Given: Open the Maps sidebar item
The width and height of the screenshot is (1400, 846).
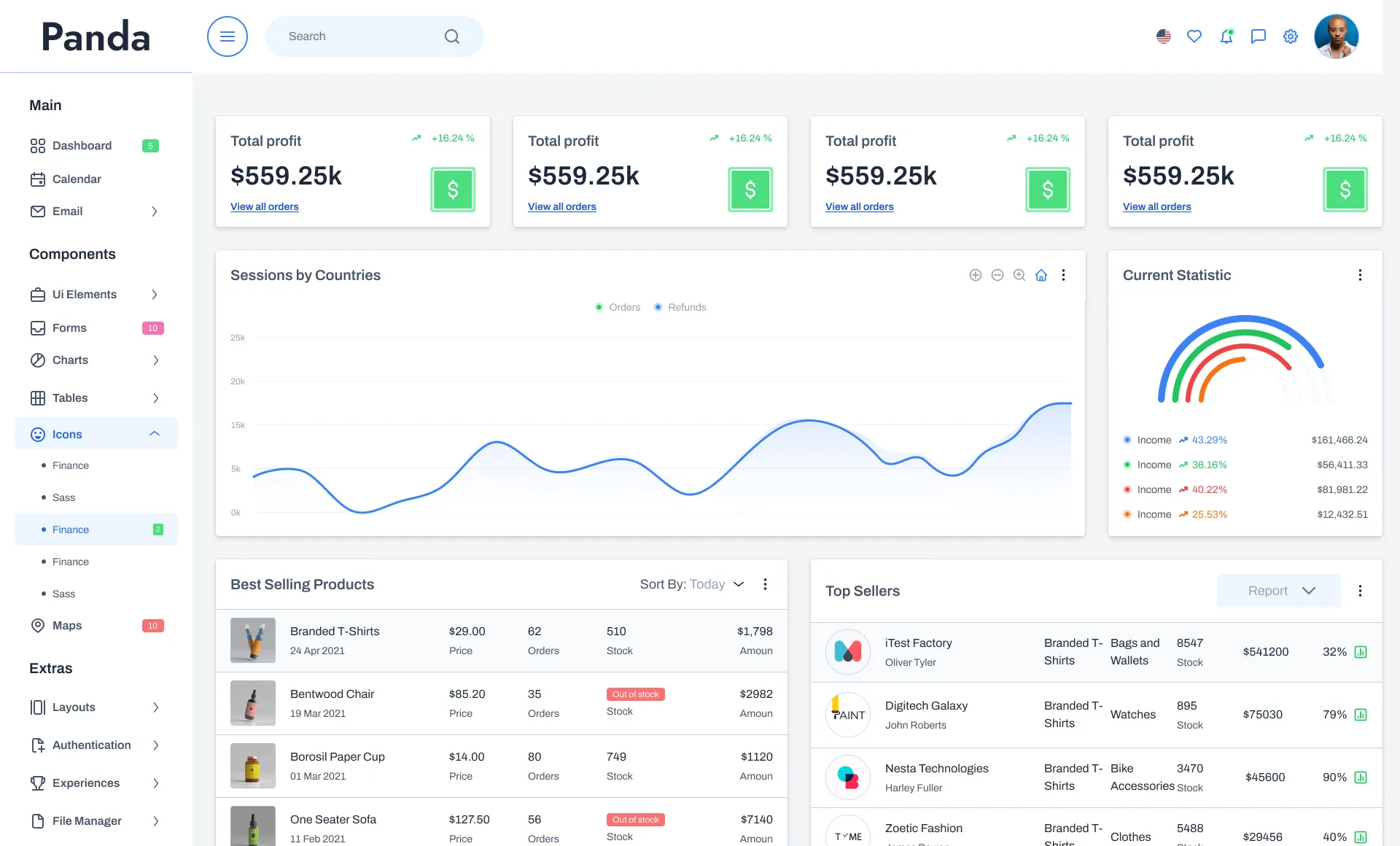Looking at the screenshot, I should pos(67,626).
